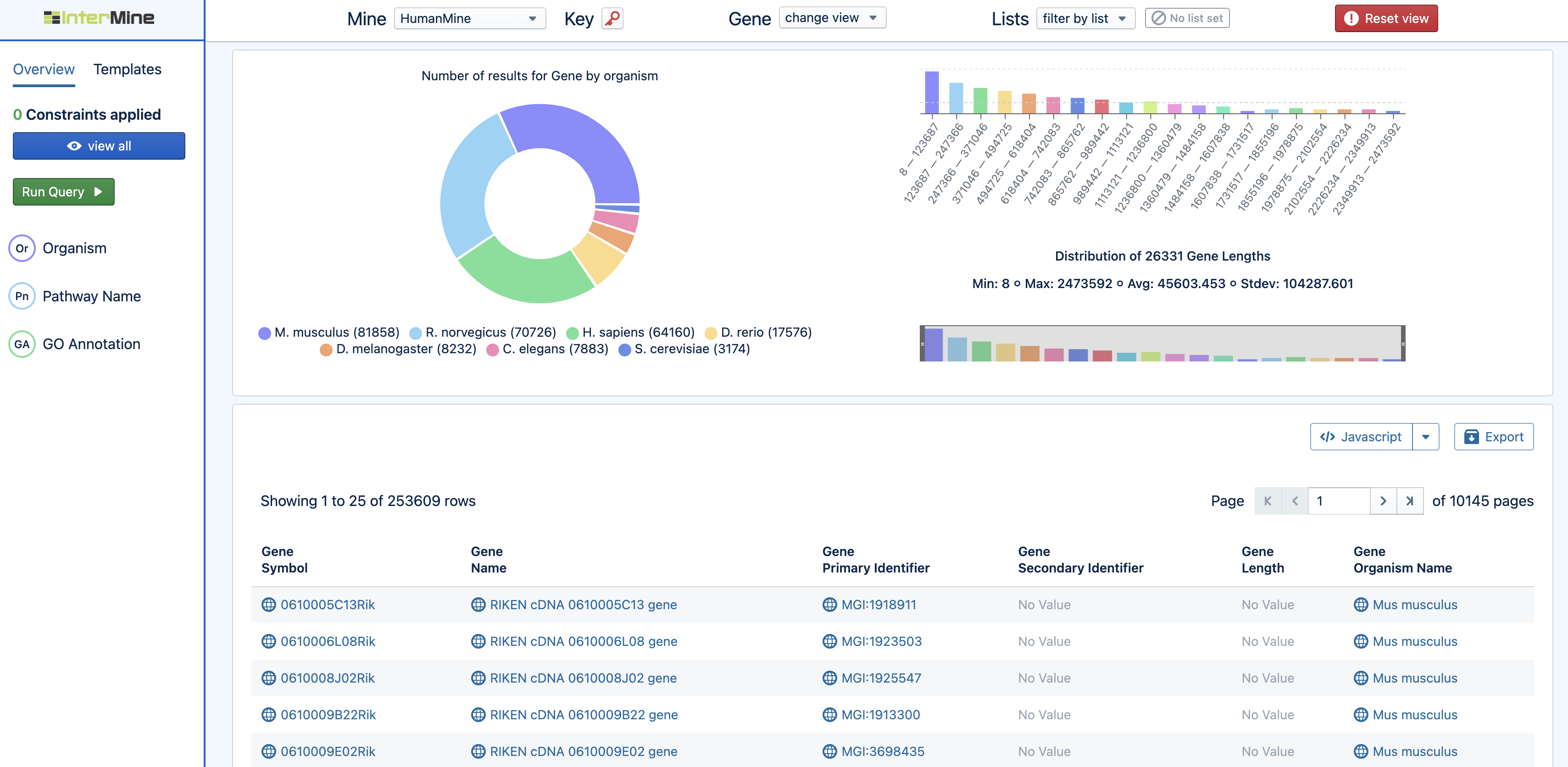Select the GO Annotation constraint icon
The image size is (1568, 767).
pos(22,343)
